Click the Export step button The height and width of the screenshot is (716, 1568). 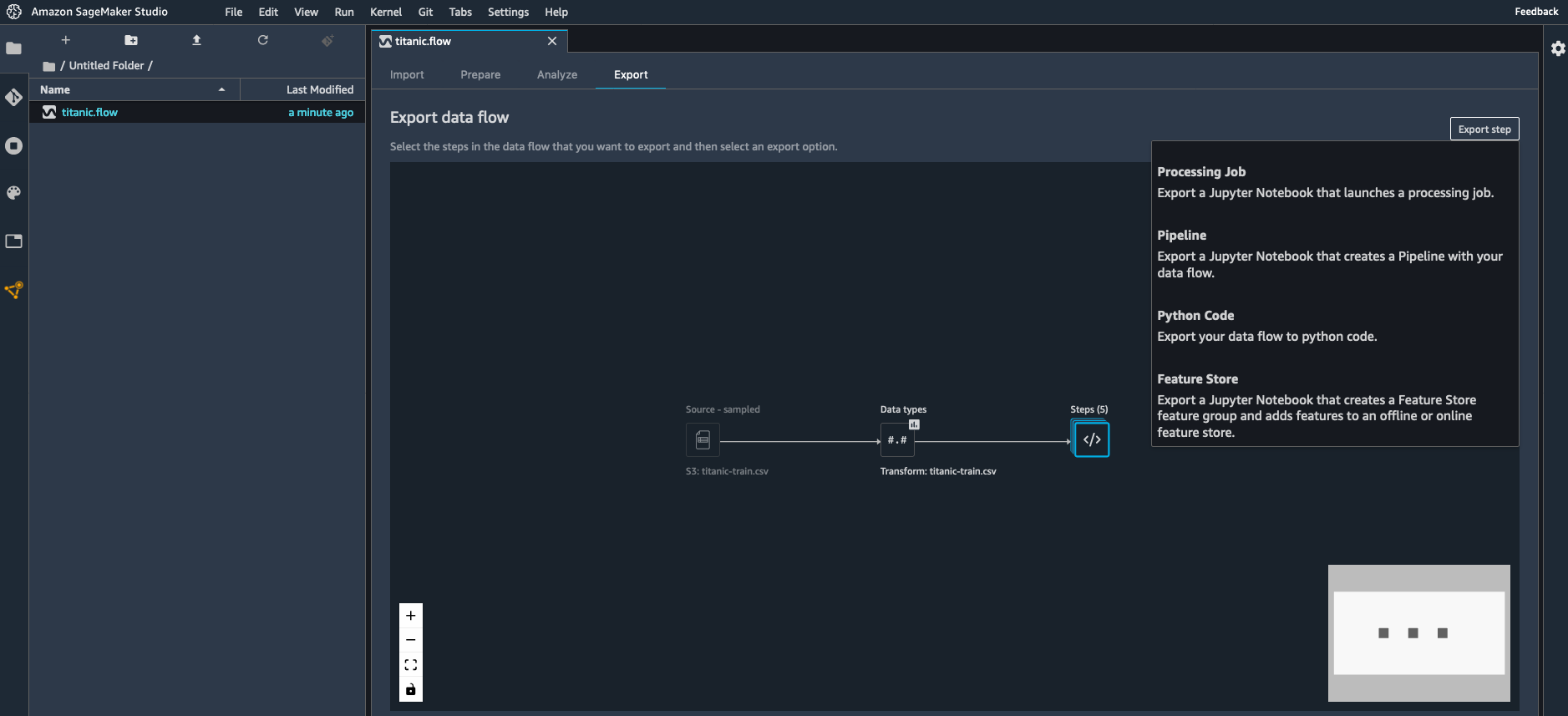[1484, 129]
